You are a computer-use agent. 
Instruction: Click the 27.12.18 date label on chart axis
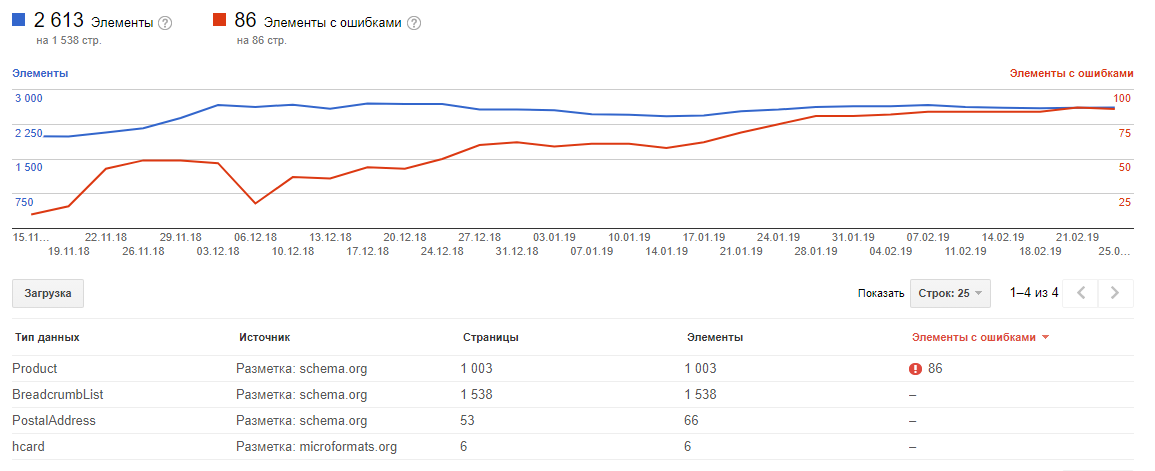pos(480,237)
